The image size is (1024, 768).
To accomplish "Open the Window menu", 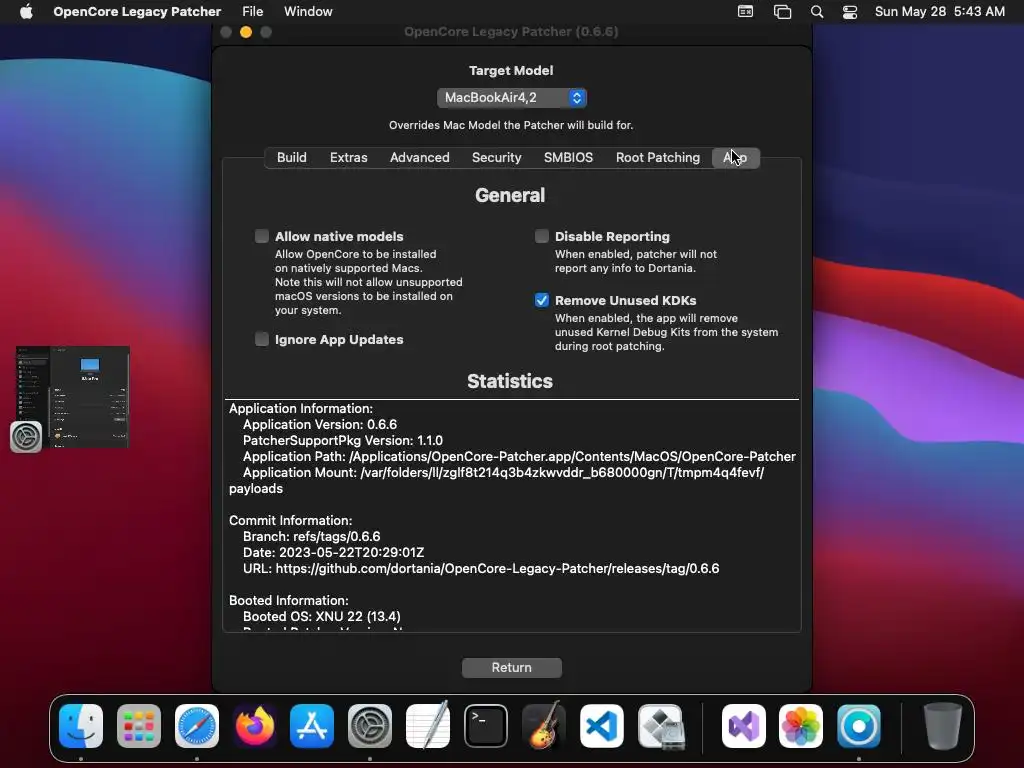I will 308,11.
